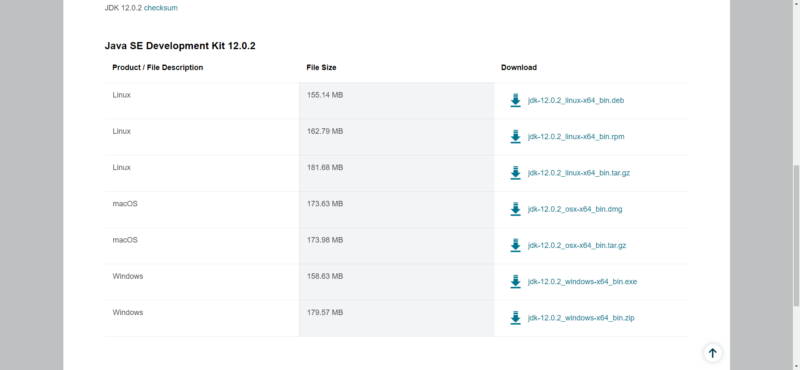The width and height of the screenshot is (800, 370).
Task: Click the Product / File Description header
Action: pyautogui.click(x=158, y=67)
